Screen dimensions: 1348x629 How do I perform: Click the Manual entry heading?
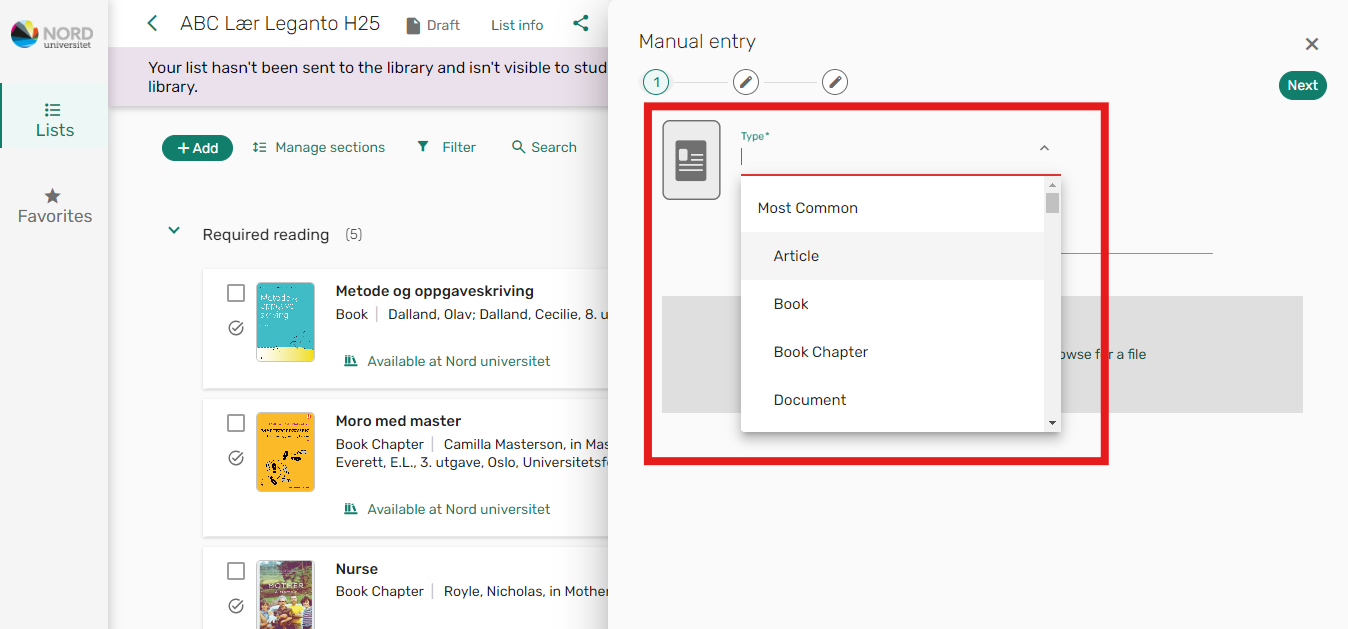pyautogui.click(x=697, y=42)
